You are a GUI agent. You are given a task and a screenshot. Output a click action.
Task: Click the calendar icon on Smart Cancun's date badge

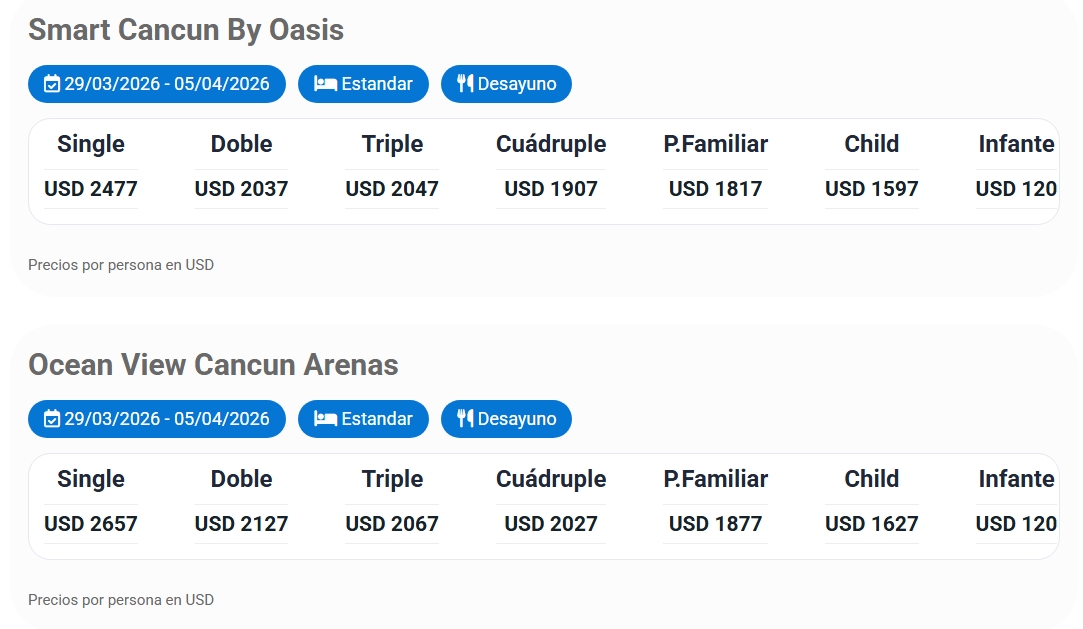(x=52, y=84)
